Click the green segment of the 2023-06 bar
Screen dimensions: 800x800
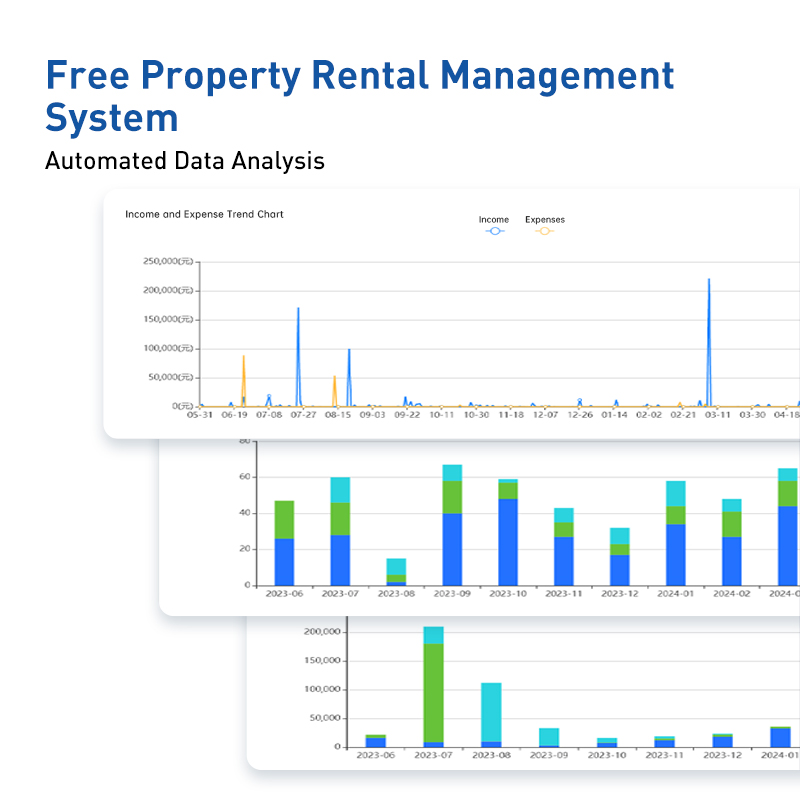pyautogui.click(x=284, y=519)
